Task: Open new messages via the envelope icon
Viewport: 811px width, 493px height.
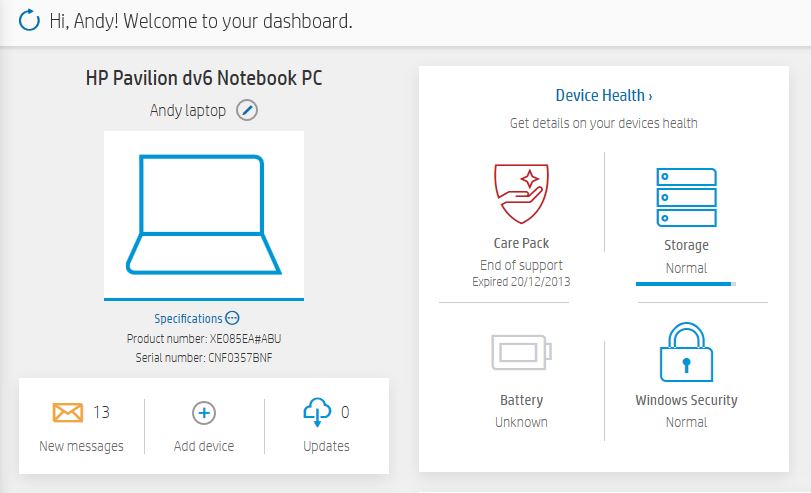Action: coord(68,412)
